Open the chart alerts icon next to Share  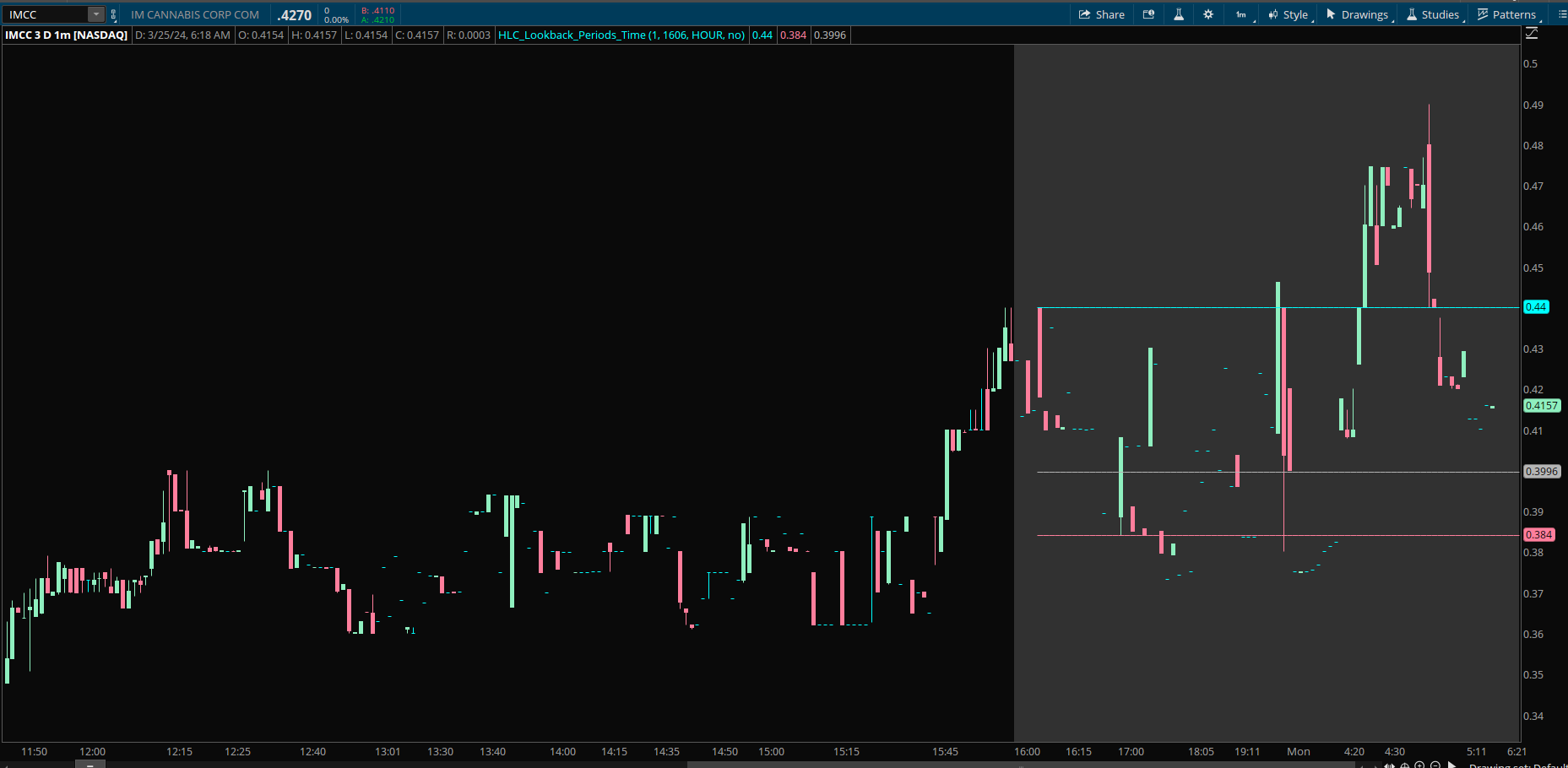tap(1148, 14)
